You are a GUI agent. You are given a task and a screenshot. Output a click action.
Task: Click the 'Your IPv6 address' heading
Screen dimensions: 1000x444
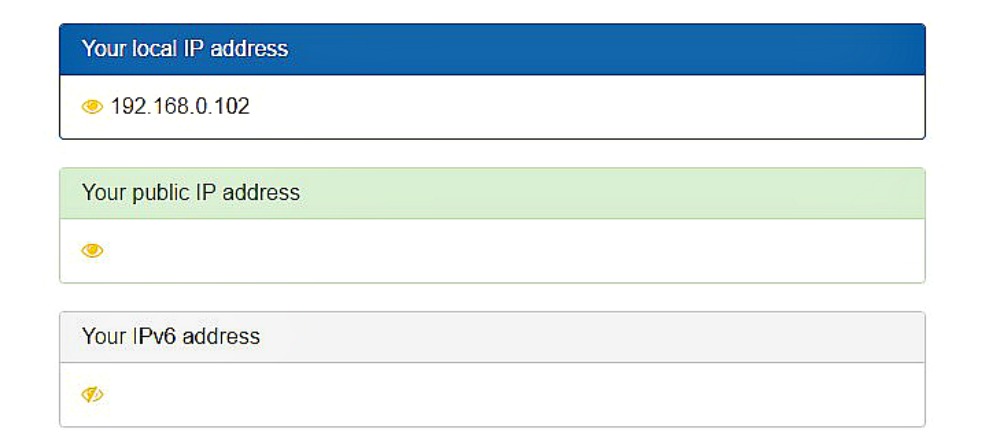[170, 336]
